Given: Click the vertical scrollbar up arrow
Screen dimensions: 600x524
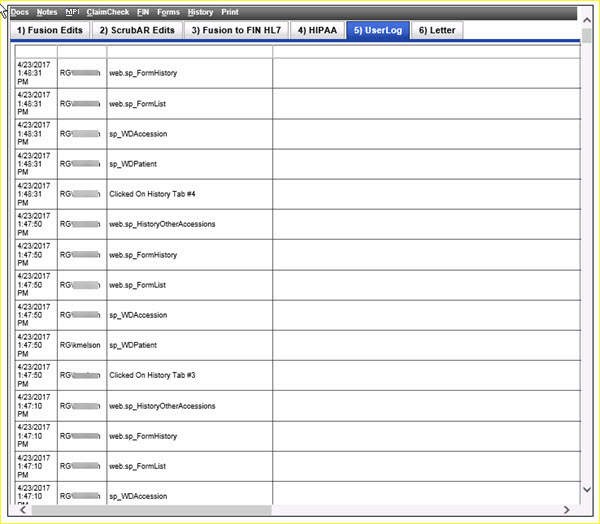Looking at the screenshot, I should point(587,52).
